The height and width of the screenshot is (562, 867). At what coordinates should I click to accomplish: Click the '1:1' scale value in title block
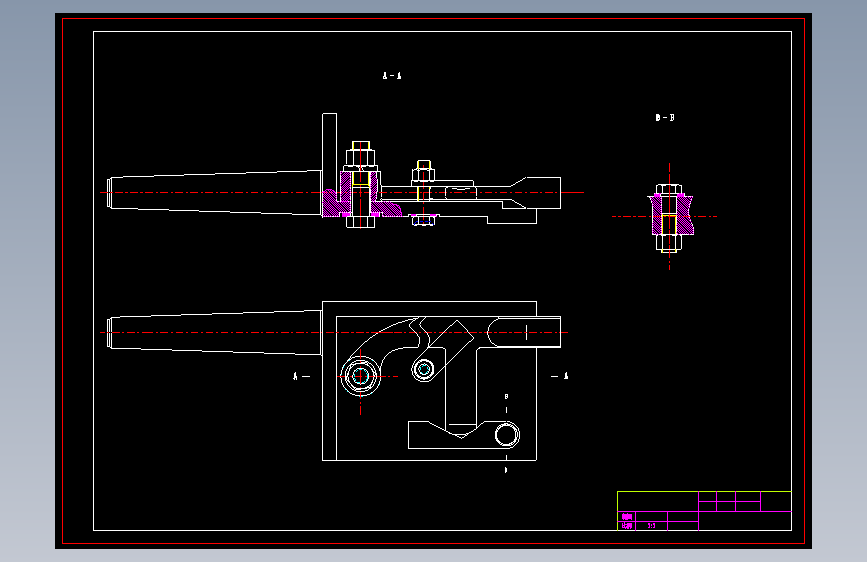click(651, 526)
